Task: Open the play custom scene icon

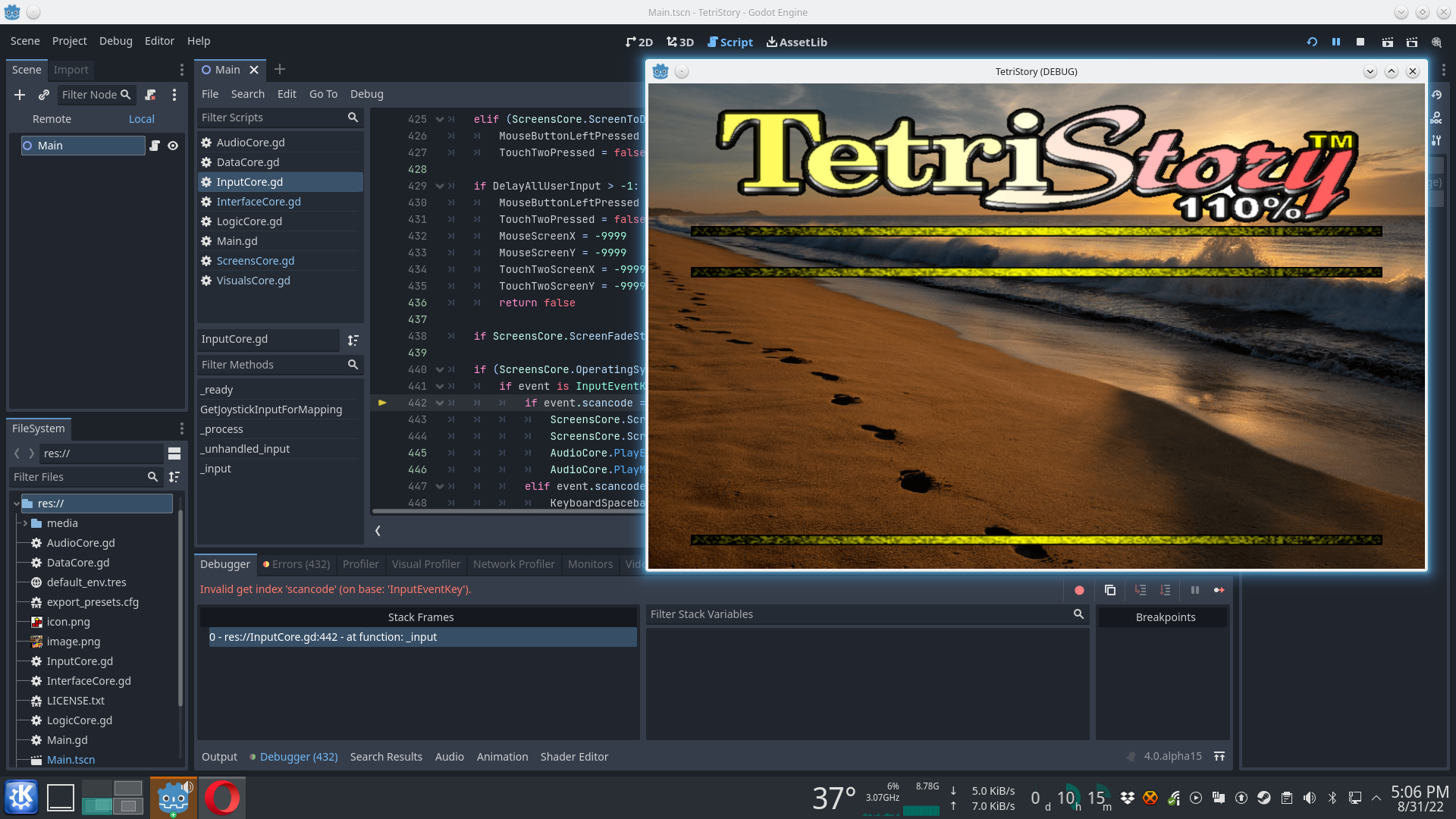Action: [1411, 42]
